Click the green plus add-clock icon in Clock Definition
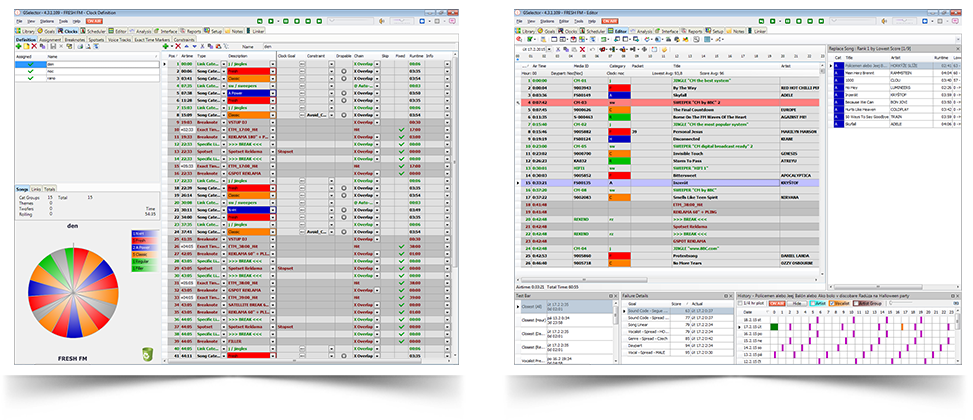The width and height of the screenshot is (973, 420). (x=19, y=47)
